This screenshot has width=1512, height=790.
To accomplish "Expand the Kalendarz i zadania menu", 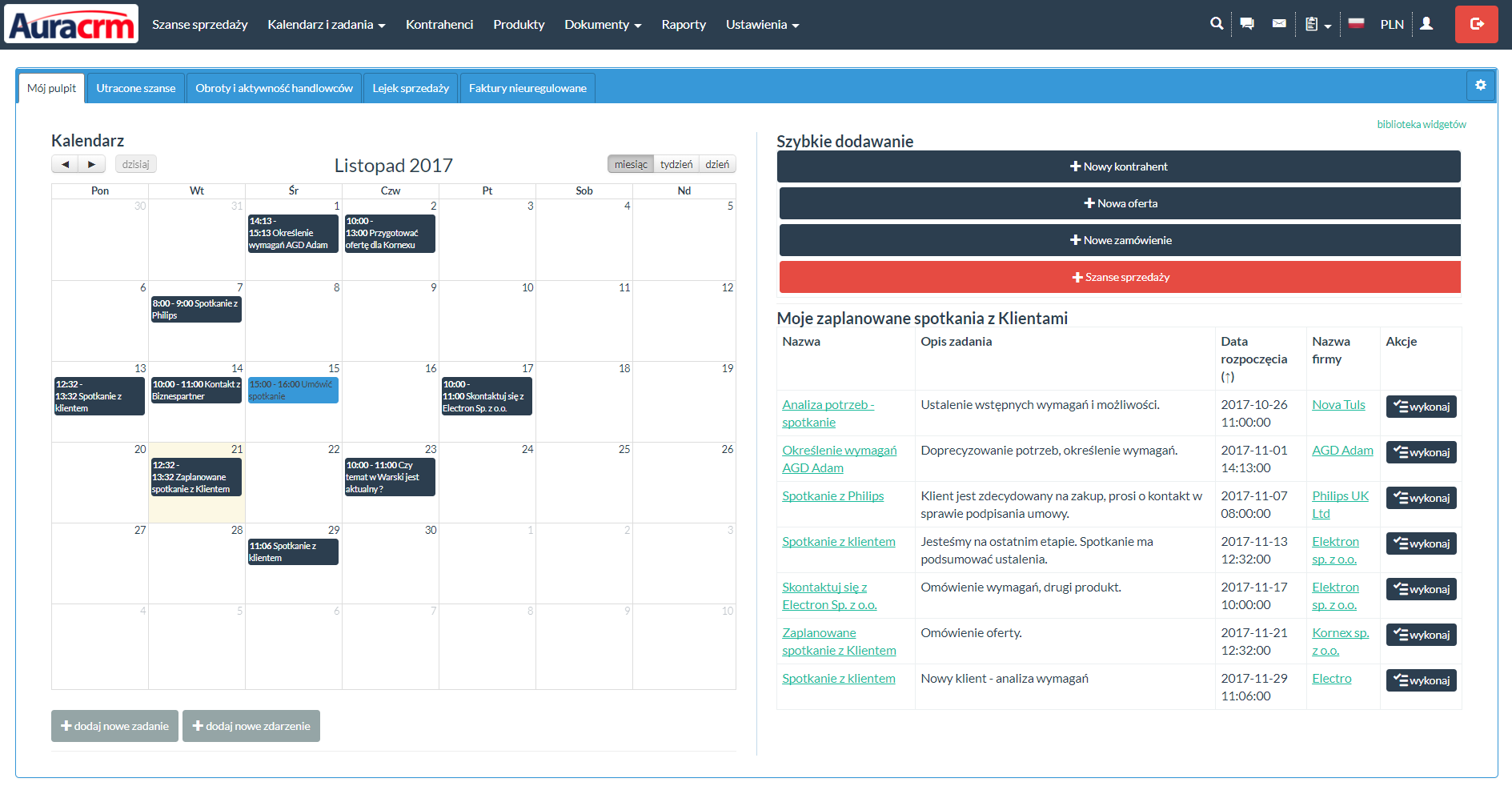I will 326,25.
